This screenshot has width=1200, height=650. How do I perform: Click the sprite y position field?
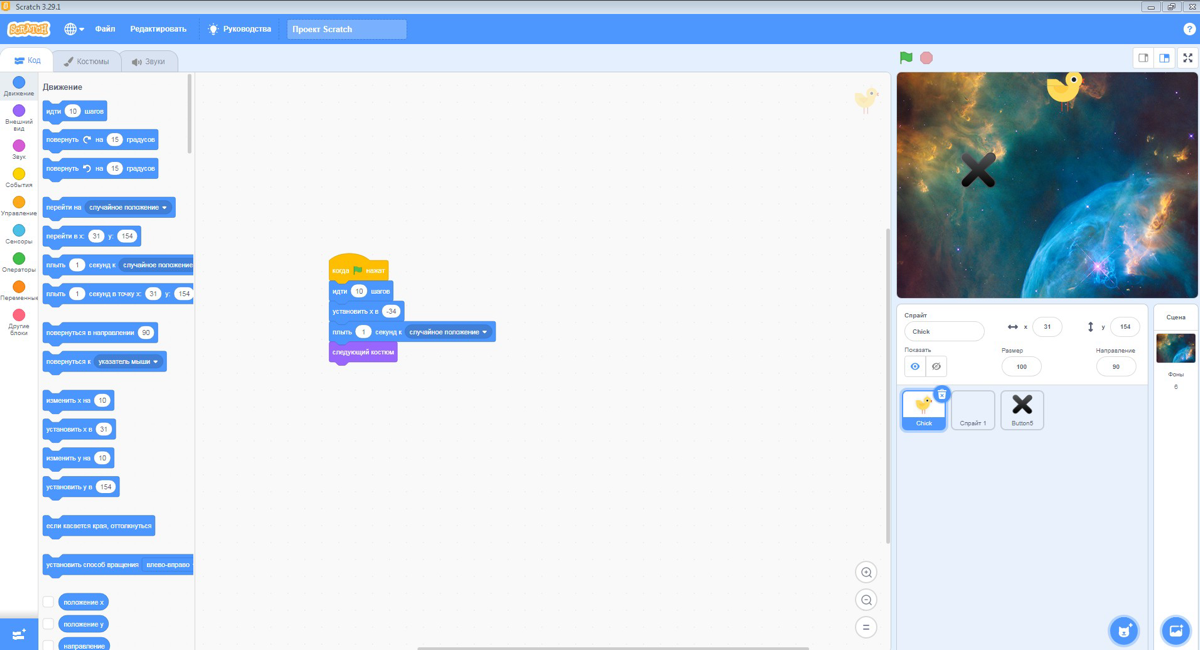[1125, 327]
